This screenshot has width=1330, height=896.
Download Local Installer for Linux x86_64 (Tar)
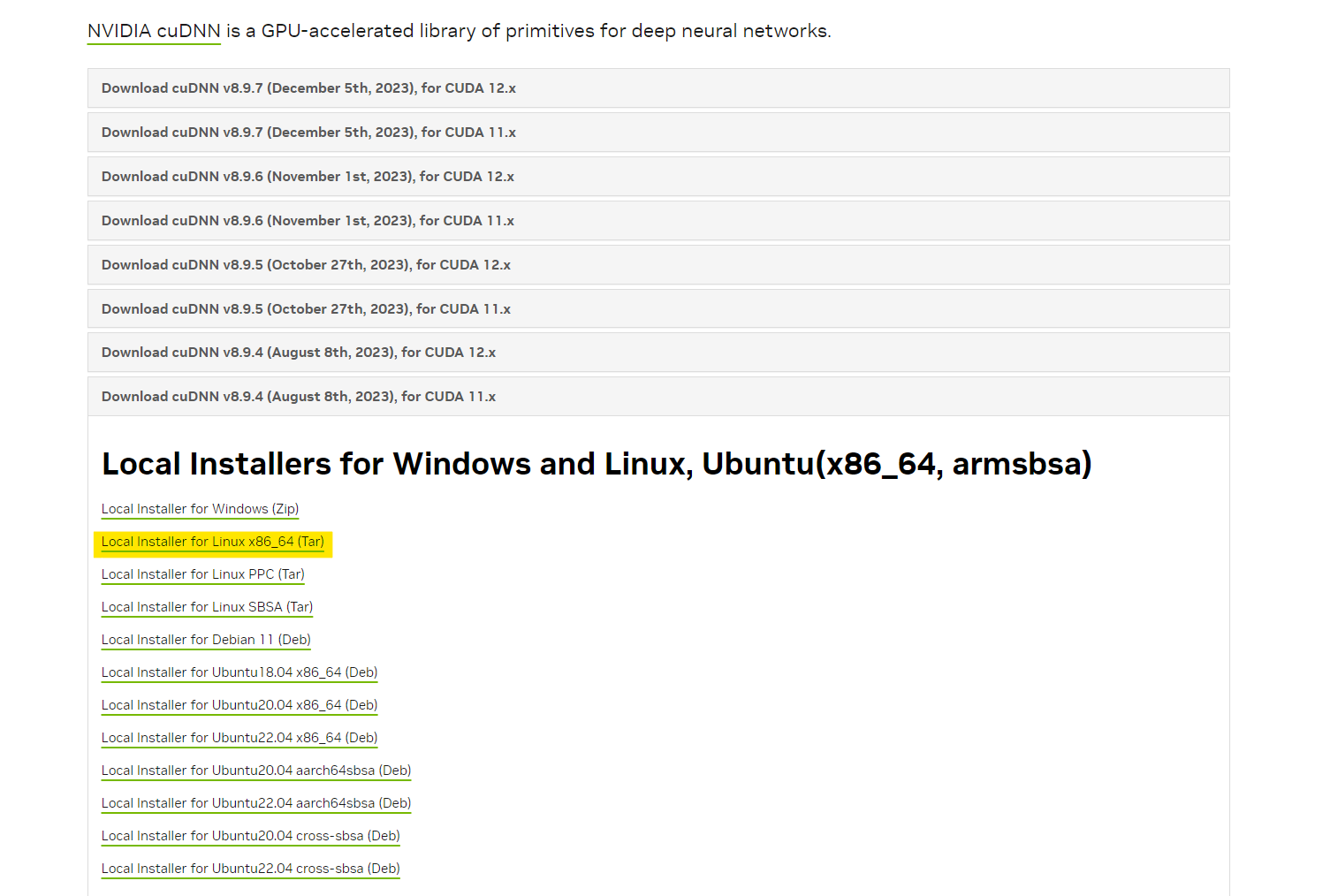[212, 542]
